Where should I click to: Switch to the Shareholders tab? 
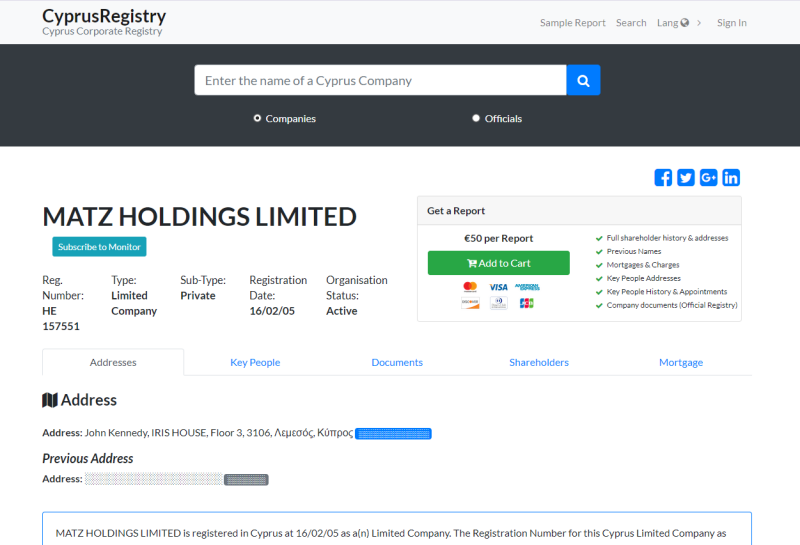pos(539,362)
